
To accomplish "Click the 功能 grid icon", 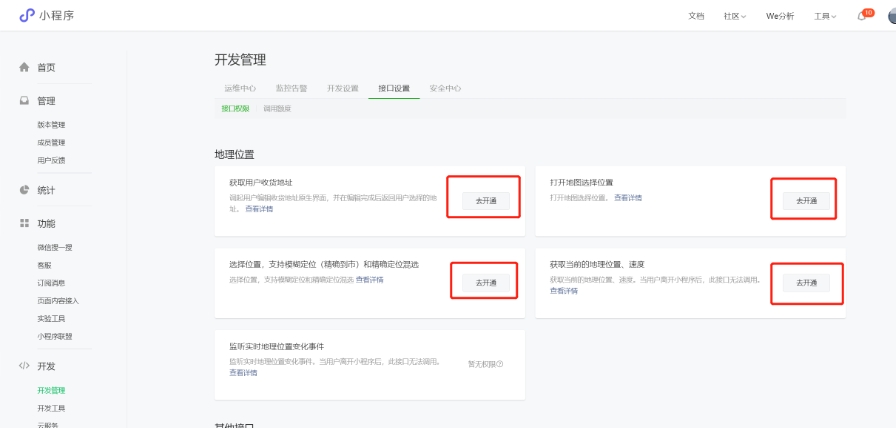I will 24,223.
